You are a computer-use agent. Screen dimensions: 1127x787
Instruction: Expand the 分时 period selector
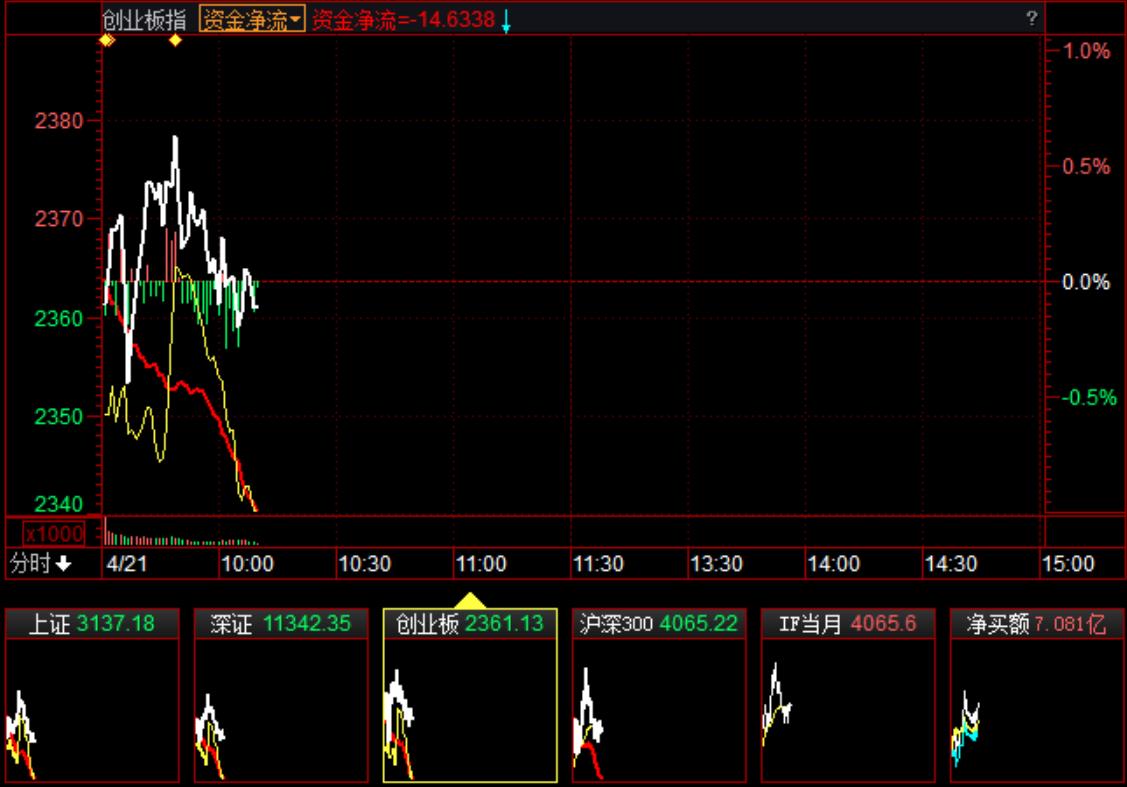[x=41, y=564]
